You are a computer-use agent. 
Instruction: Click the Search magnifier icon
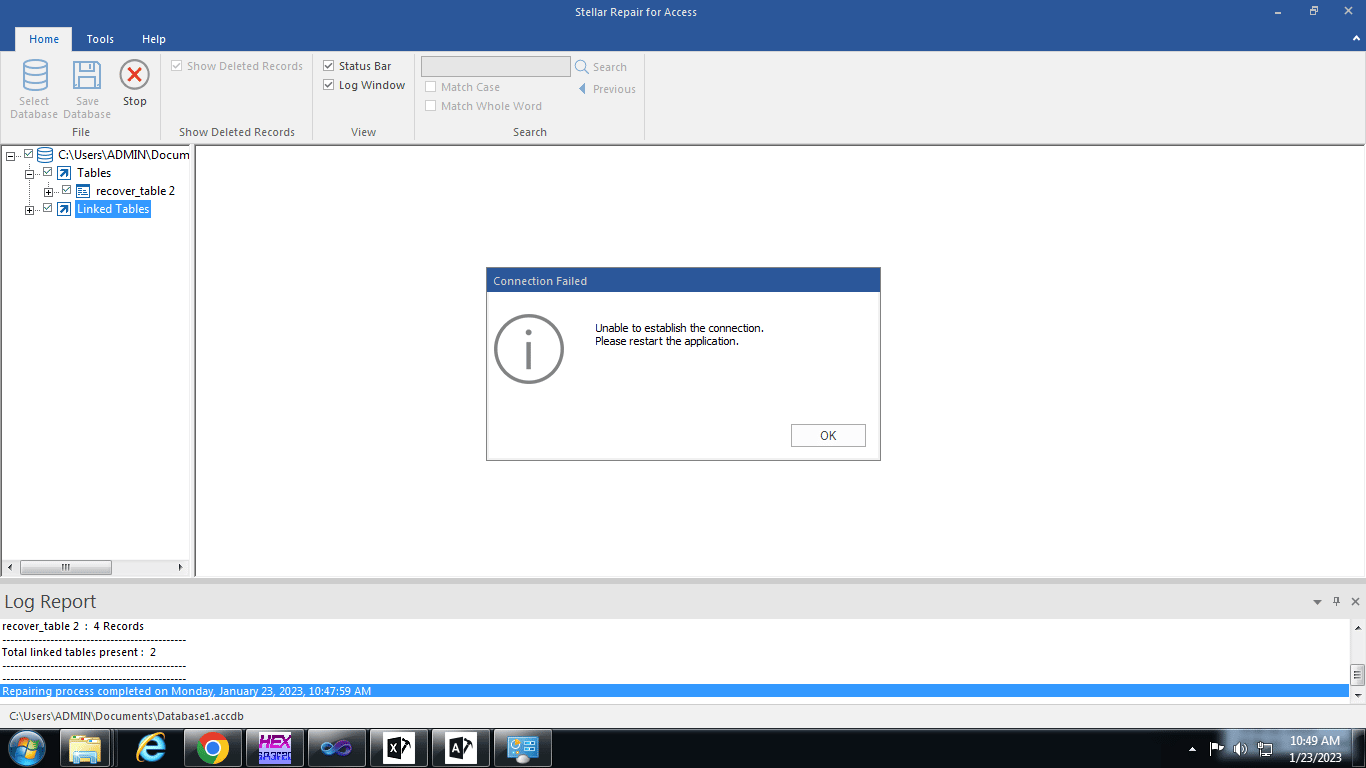581,67
